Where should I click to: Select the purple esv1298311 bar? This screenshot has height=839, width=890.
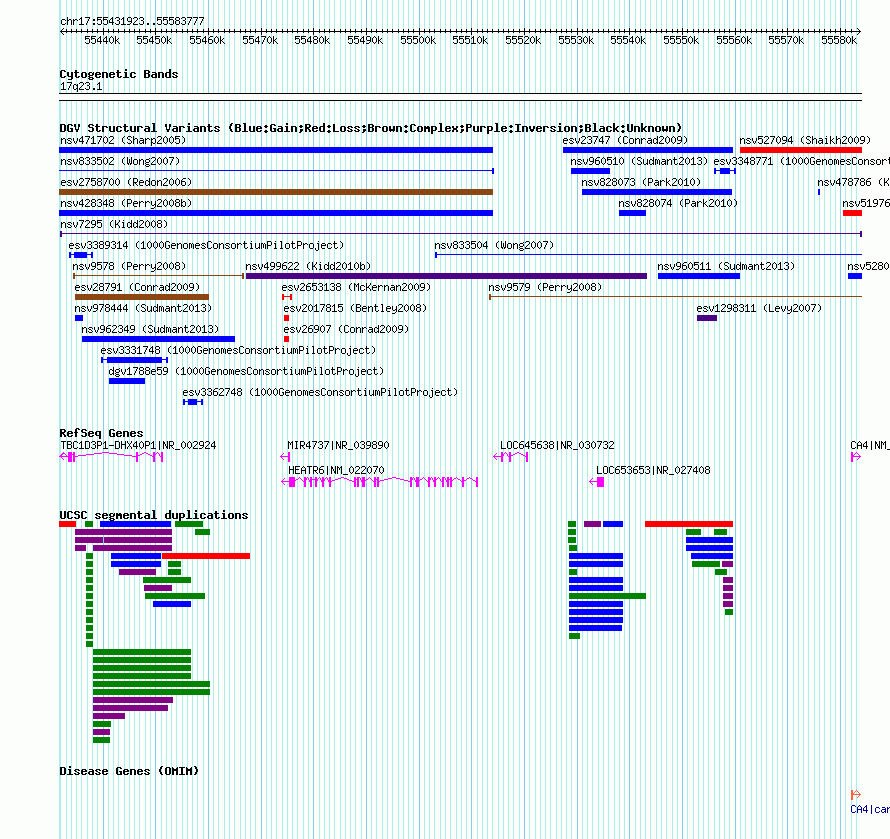(707, 318)
